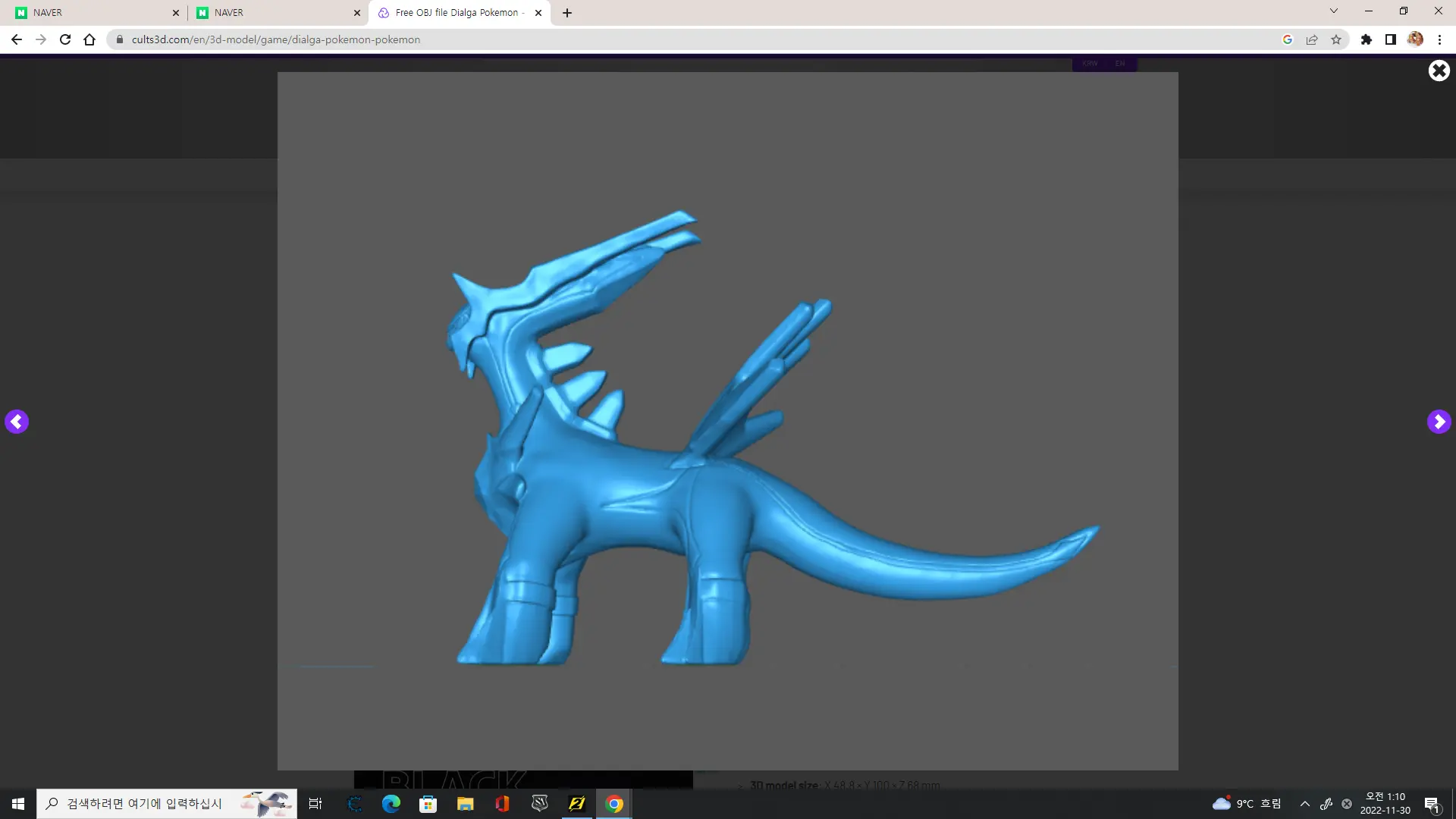Viewport: 1456px width, 819px height.
Task: Show hidden system tray icons
Action: [1305, 804]
